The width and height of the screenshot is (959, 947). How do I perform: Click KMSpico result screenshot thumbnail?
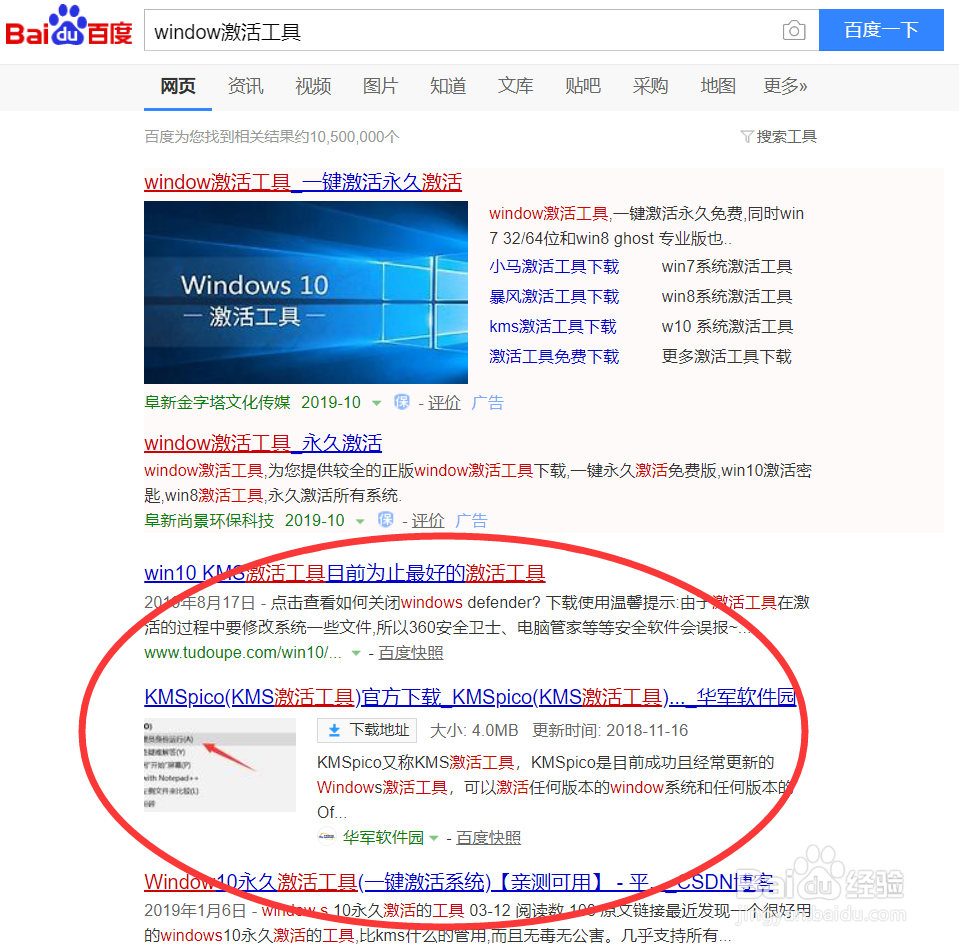pos(220,765)
